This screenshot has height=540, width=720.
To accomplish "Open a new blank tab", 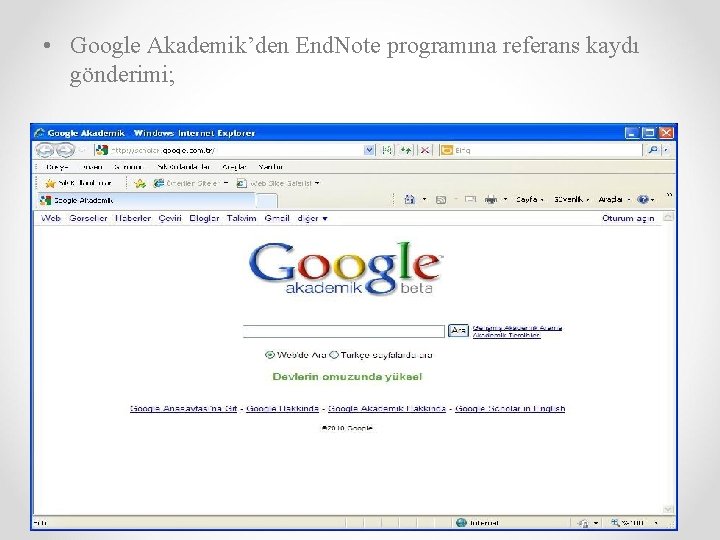I will [266, 201].
